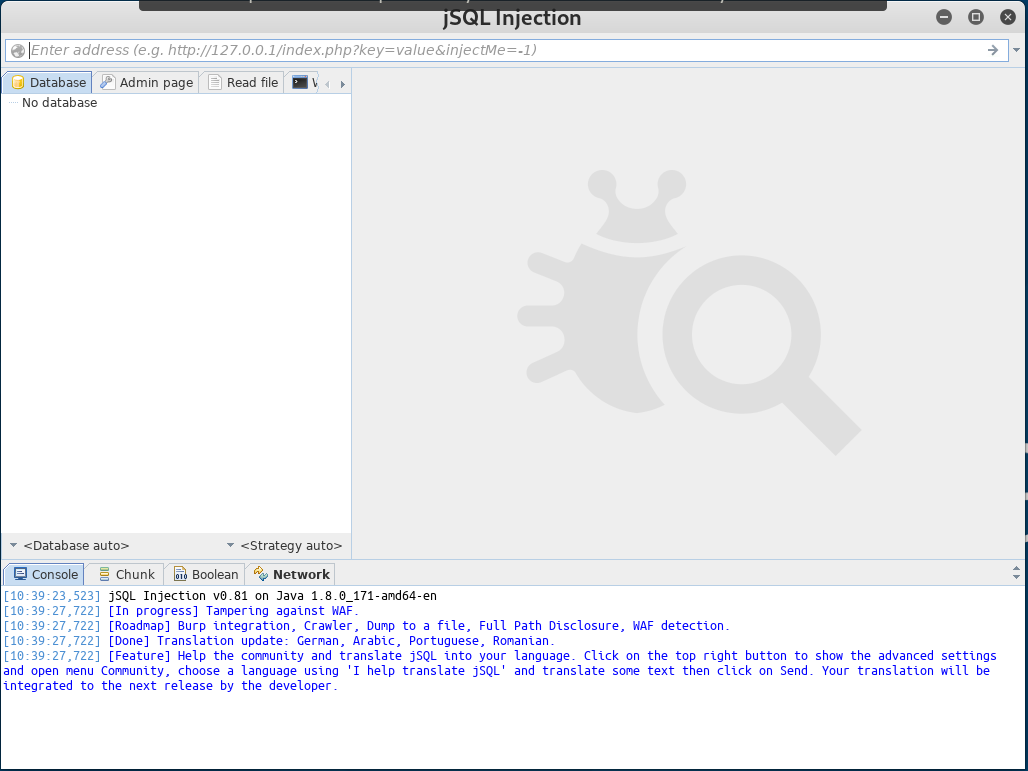Click the arrow to start injection
The width and height of the screenshot is (1028, 771).
[993, 50]
